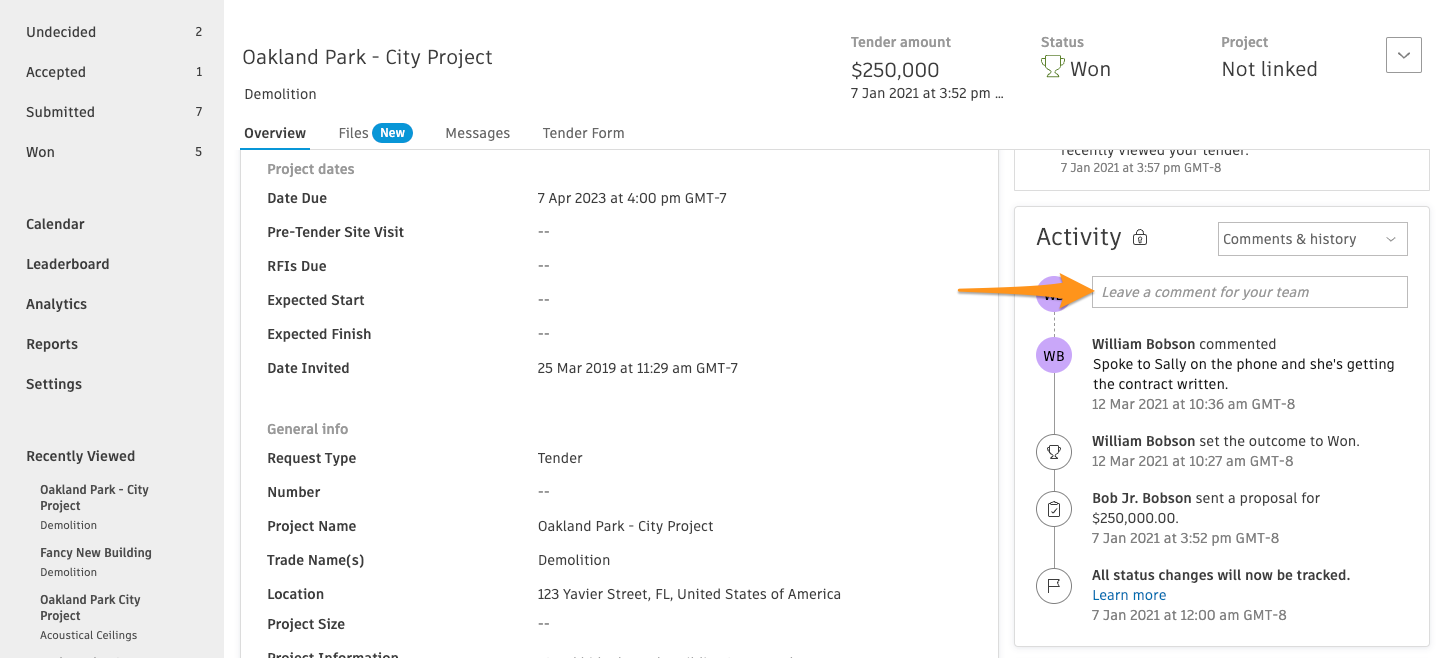
Task: Open Analytics from the sidebar
Action: pos(56,304)
